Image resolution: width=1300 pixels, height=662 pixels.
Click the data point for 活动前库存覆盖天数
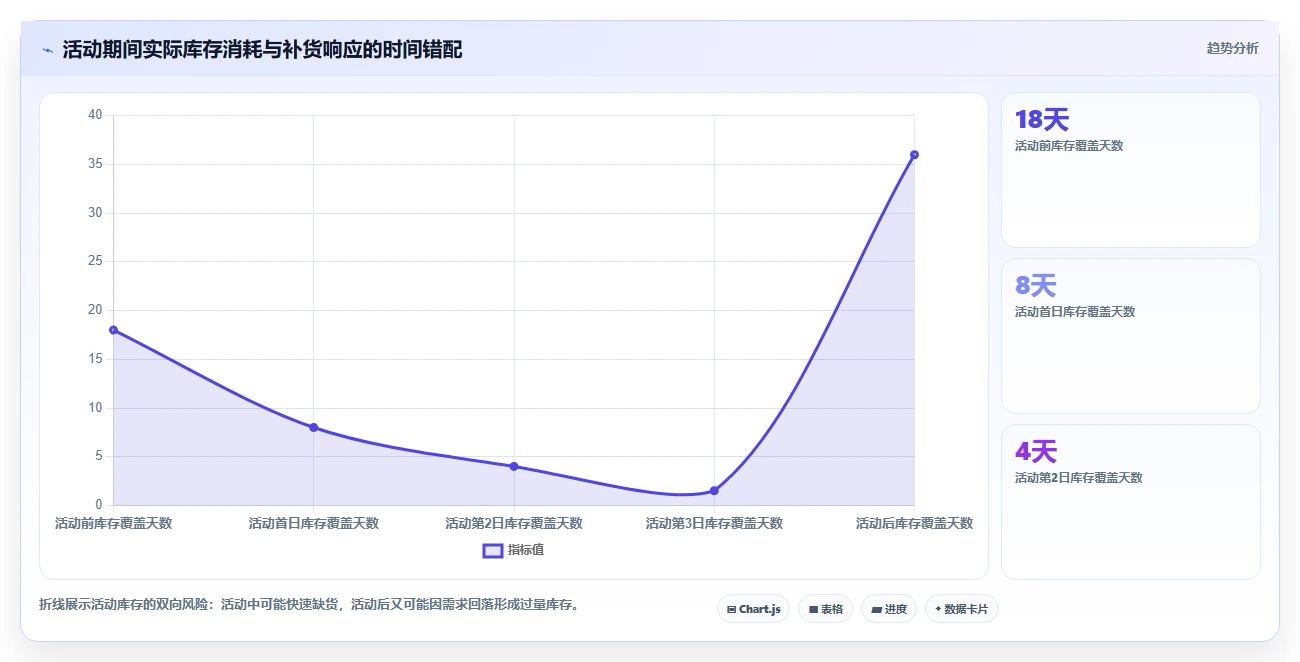[x=113, y=330]
